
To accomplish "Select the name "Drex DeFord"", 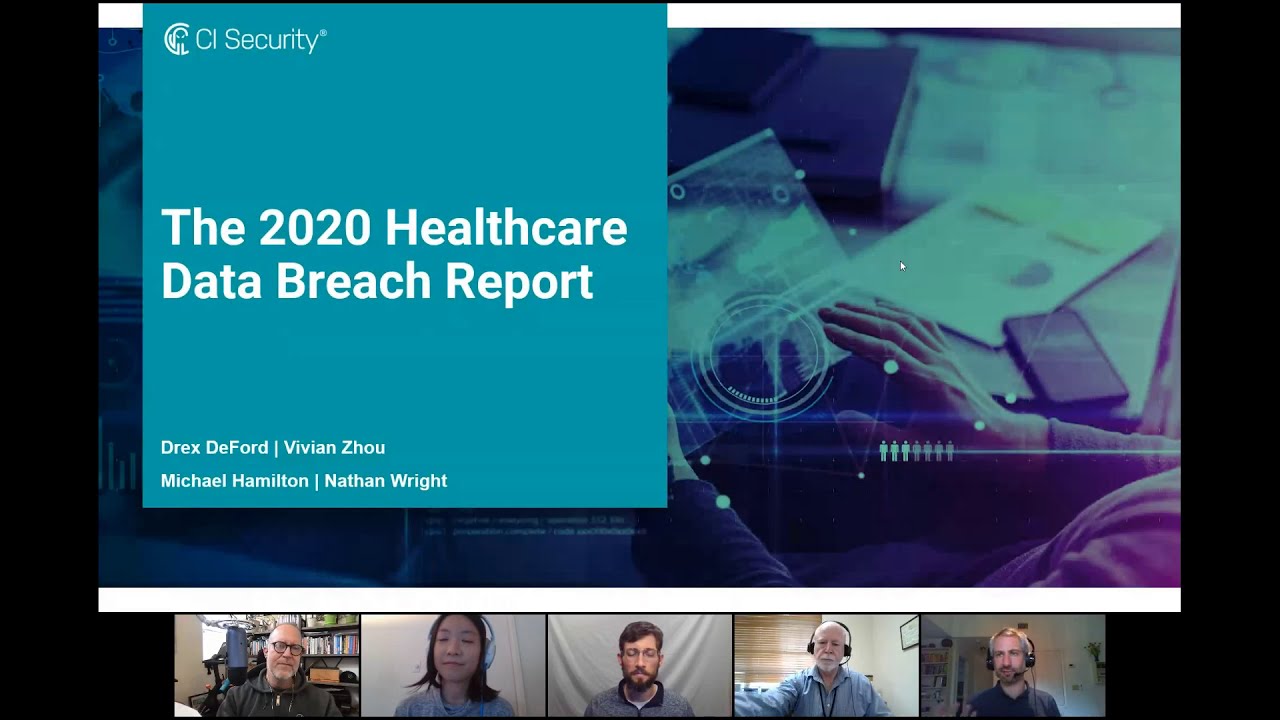I will click(213, 447).
